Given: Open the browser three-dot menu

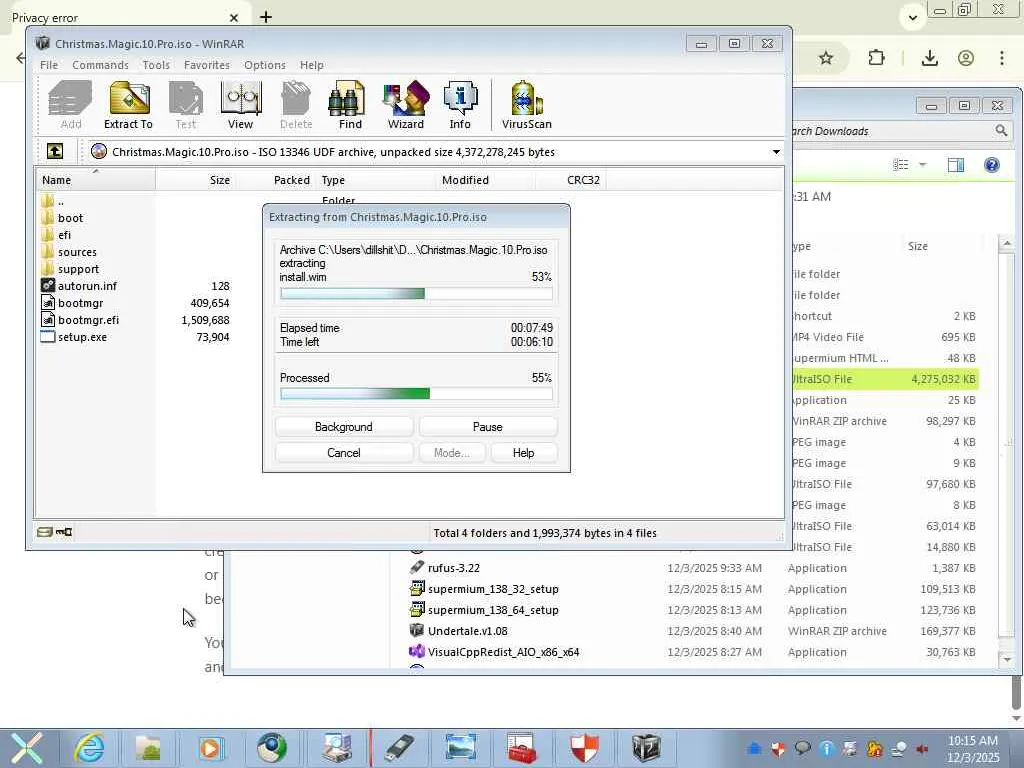Looking at the screenshot, I should [1002, 58].
